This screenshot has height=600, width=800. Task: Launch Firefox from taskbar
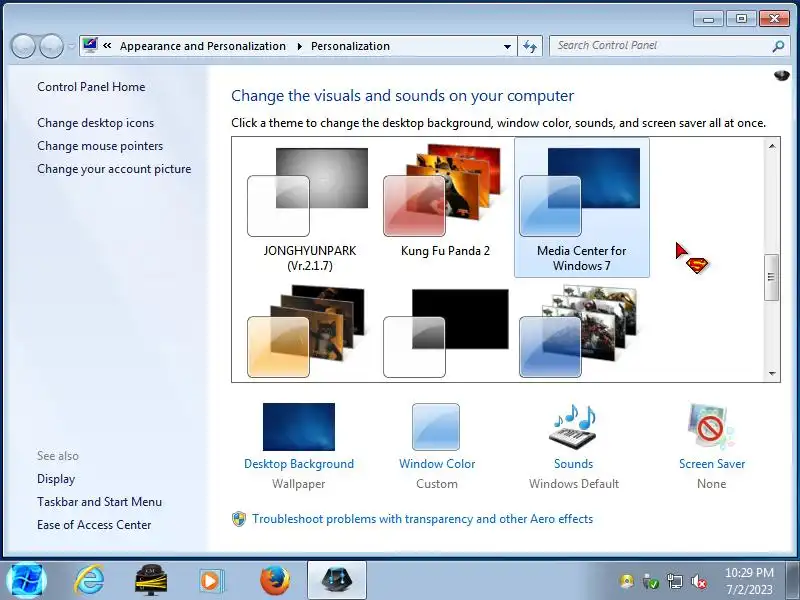point(275,581)
